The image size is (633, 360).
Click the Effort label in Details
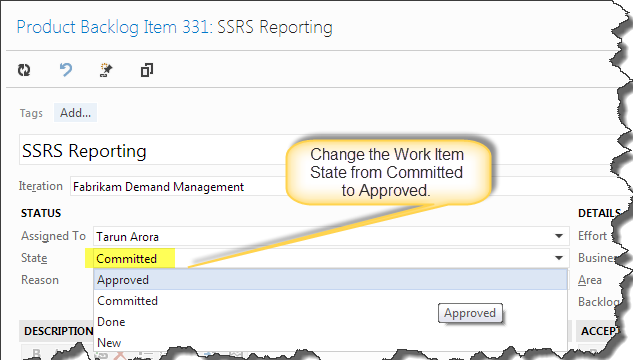click(x=592, y=236)
